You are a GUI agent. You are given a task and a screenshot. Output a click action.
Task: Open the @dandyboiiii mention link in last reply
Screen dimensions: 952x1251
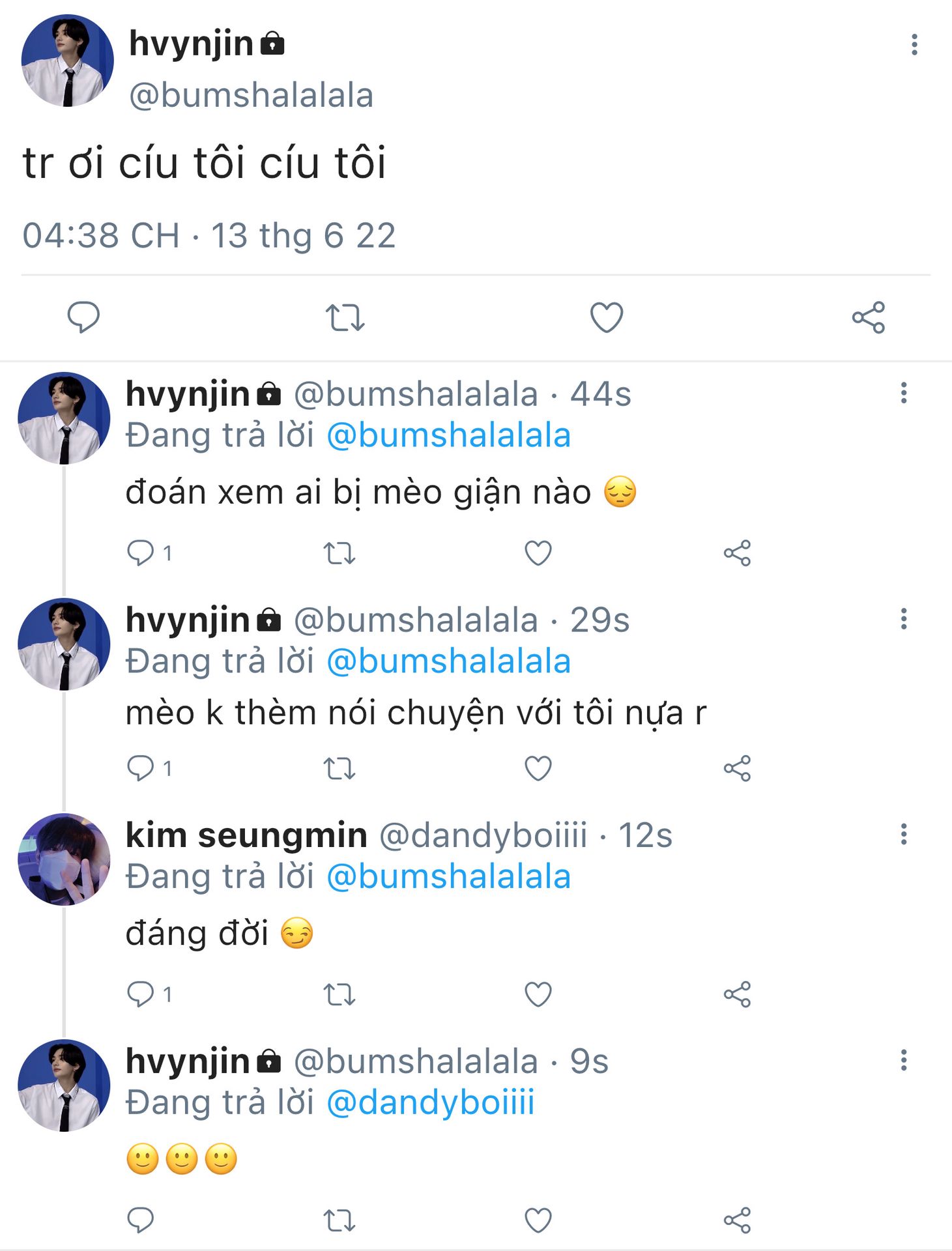(x=430, y=1102)
